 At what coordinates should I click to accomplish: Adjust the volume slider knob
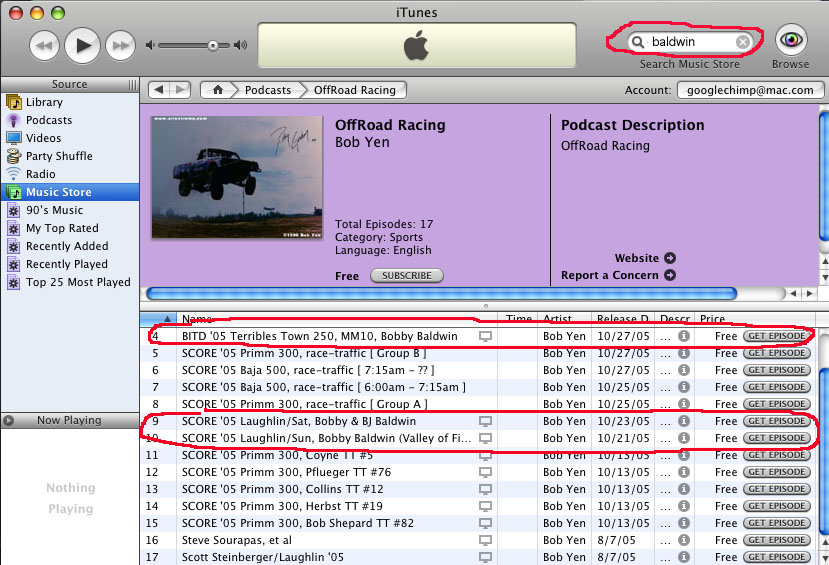[213, 46]
